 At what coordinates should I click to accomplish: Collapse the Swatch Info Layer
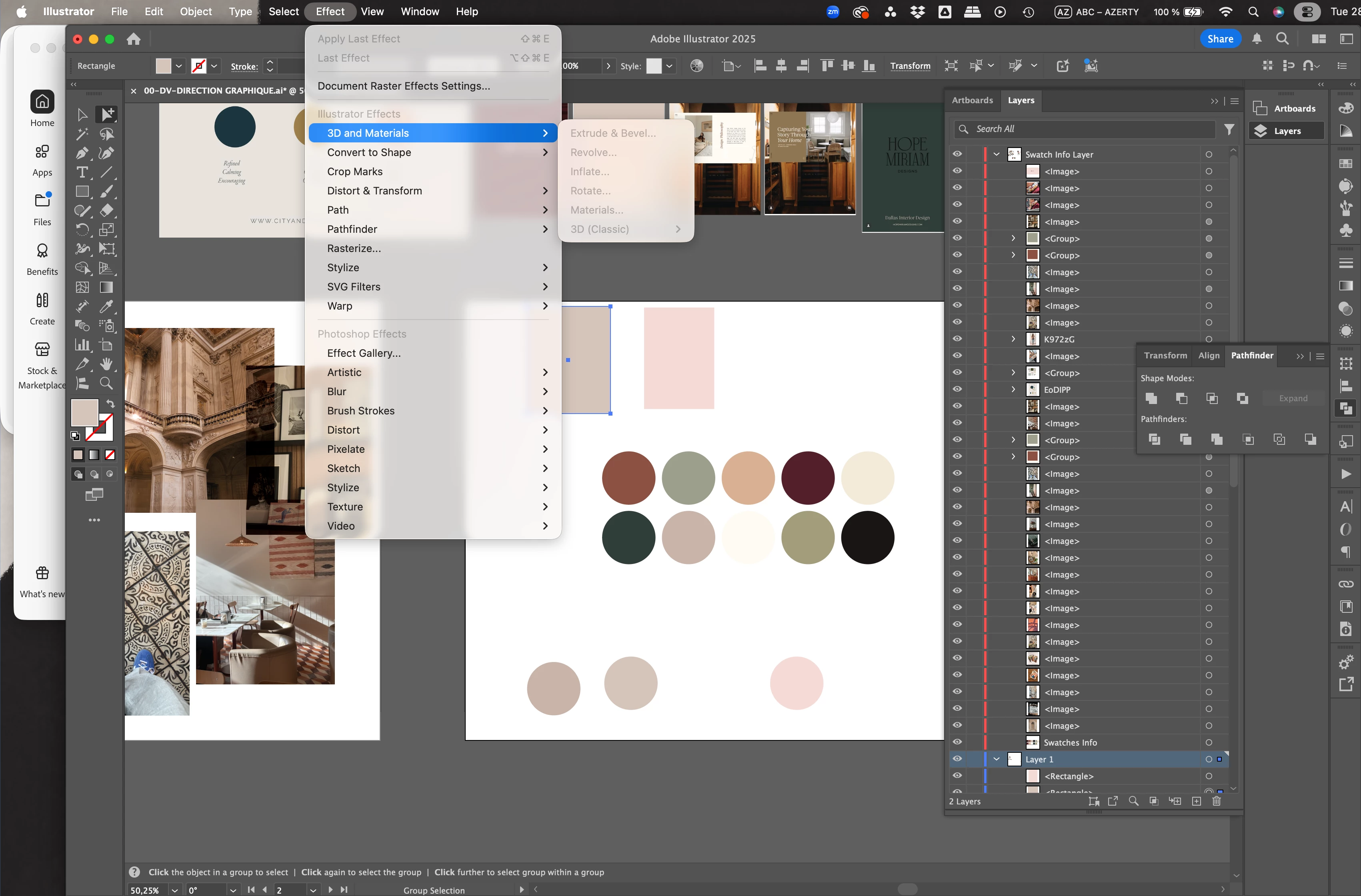pyautogui.click(x=996, y=154)
